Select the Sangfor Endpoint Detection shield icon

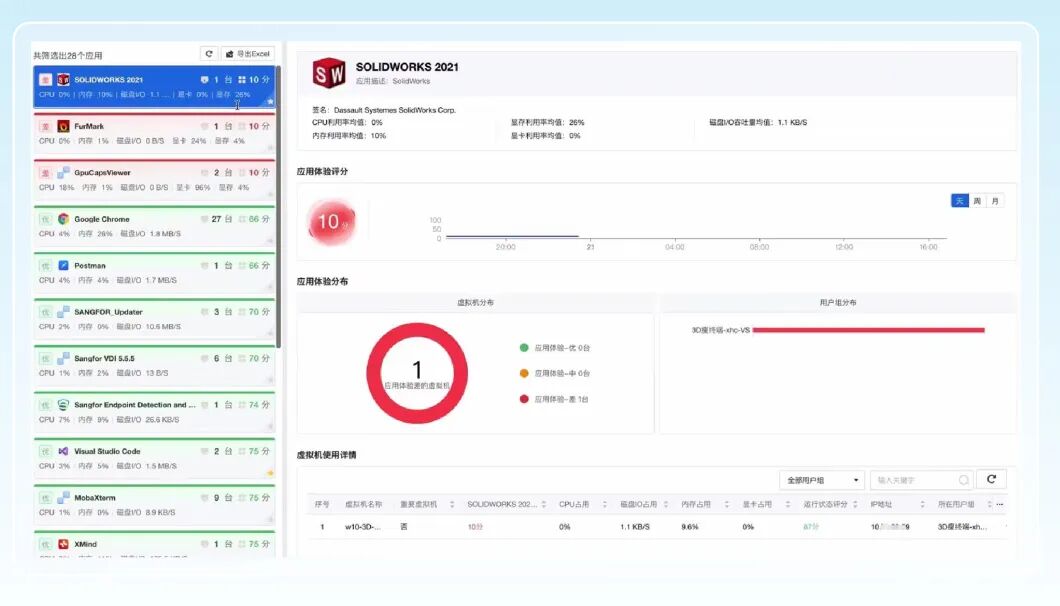click(63, 405)
